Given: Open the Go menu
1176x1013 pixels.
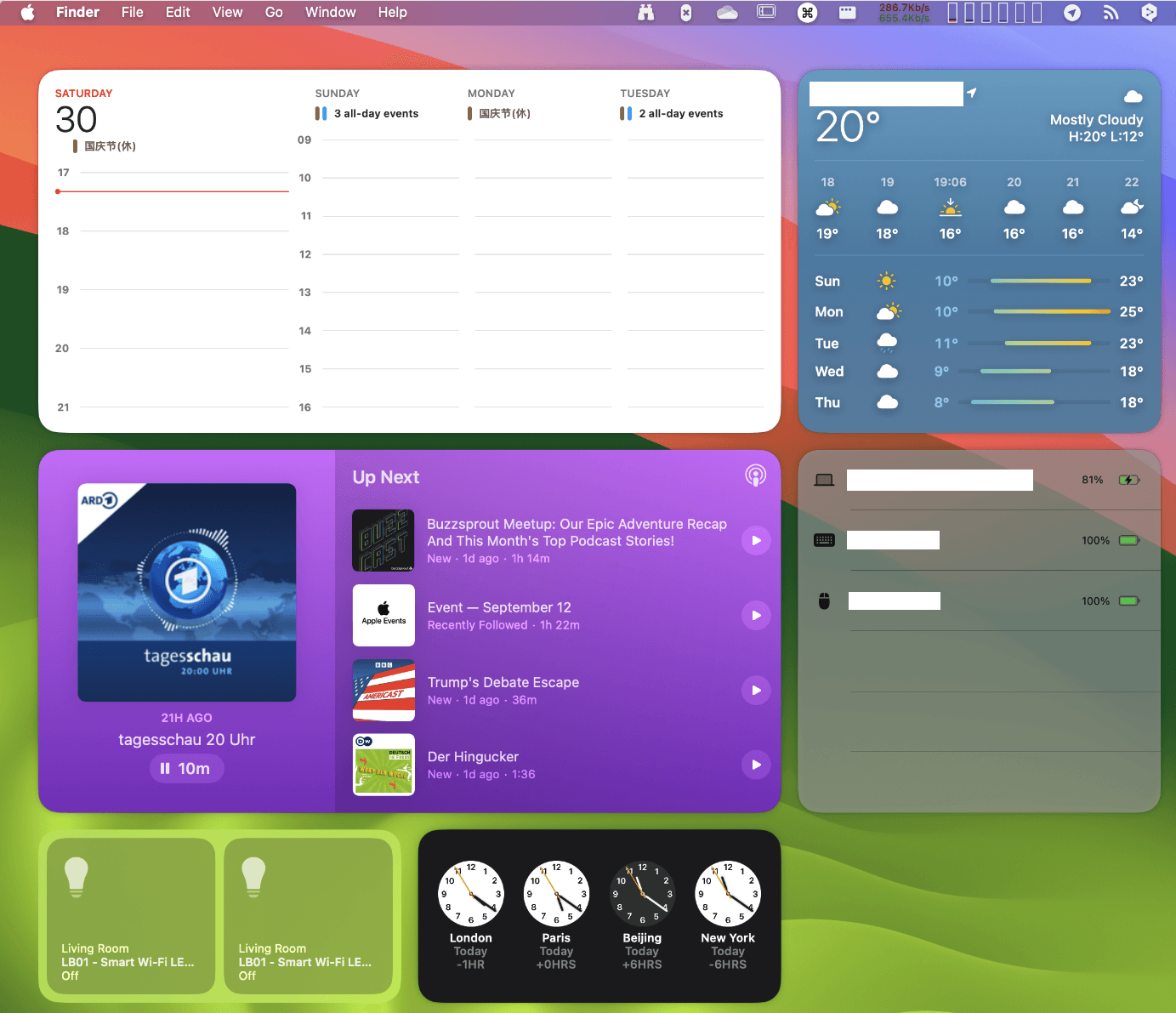Looking at the screenshot, I should pyautogui.click(x=273, y=12).
